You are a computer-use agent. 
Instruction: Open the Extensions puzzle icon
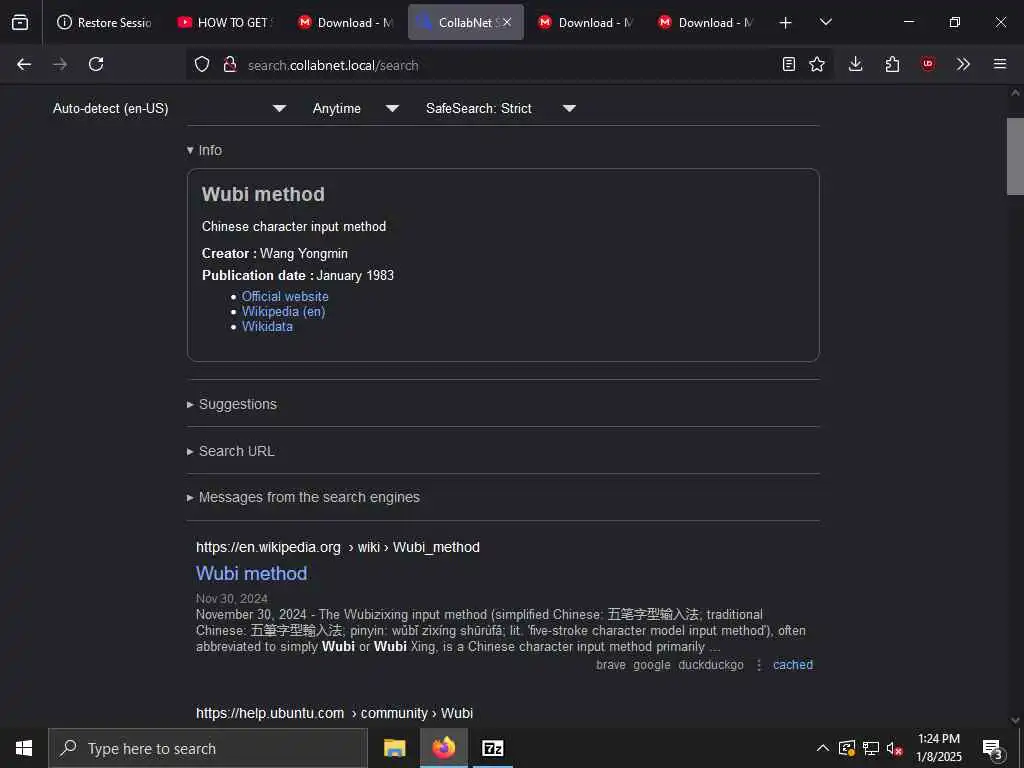coord(892,64)
